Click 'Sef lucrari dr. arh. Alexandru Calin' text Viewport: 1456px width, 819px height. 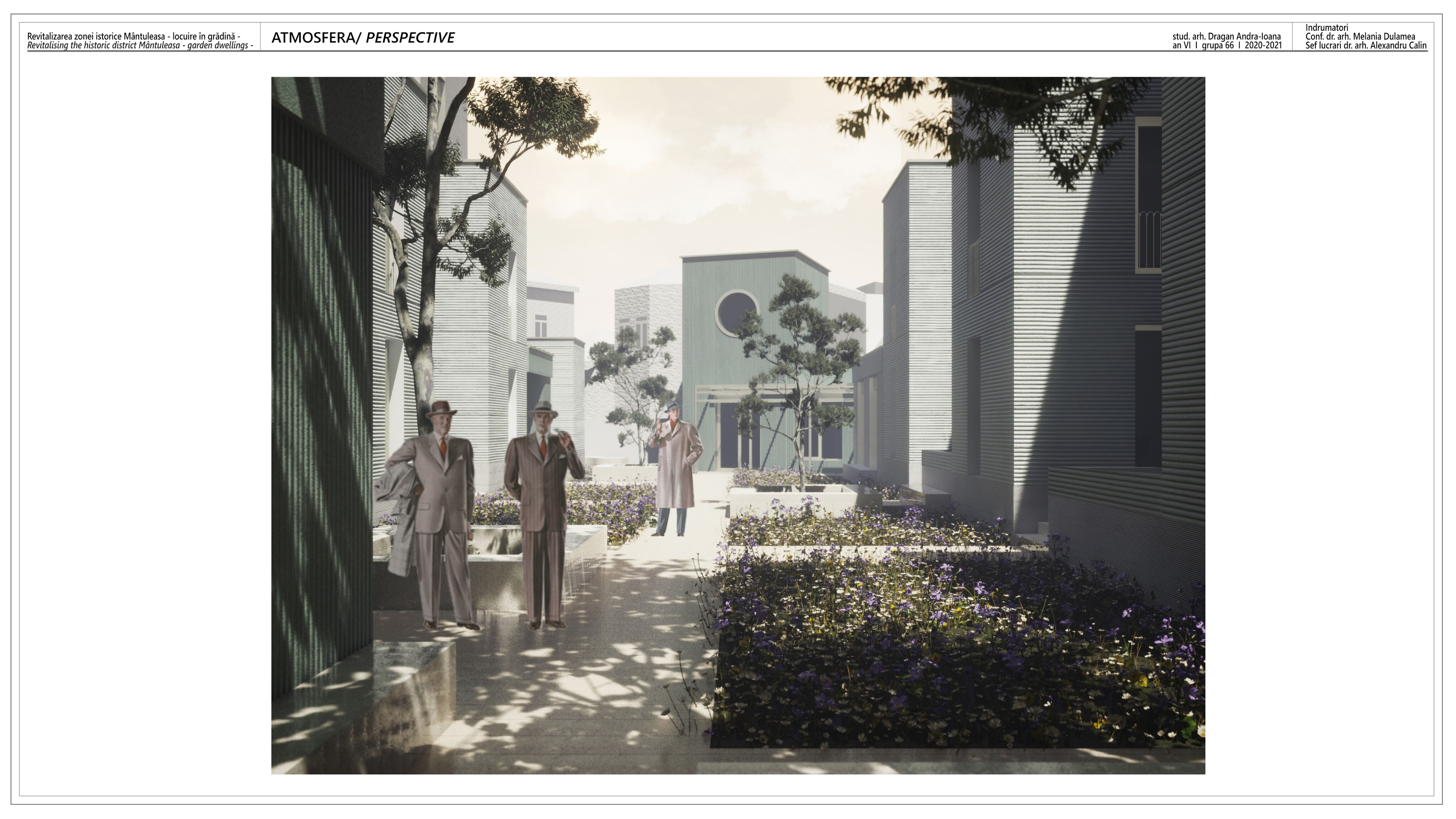pos(1366,45)
